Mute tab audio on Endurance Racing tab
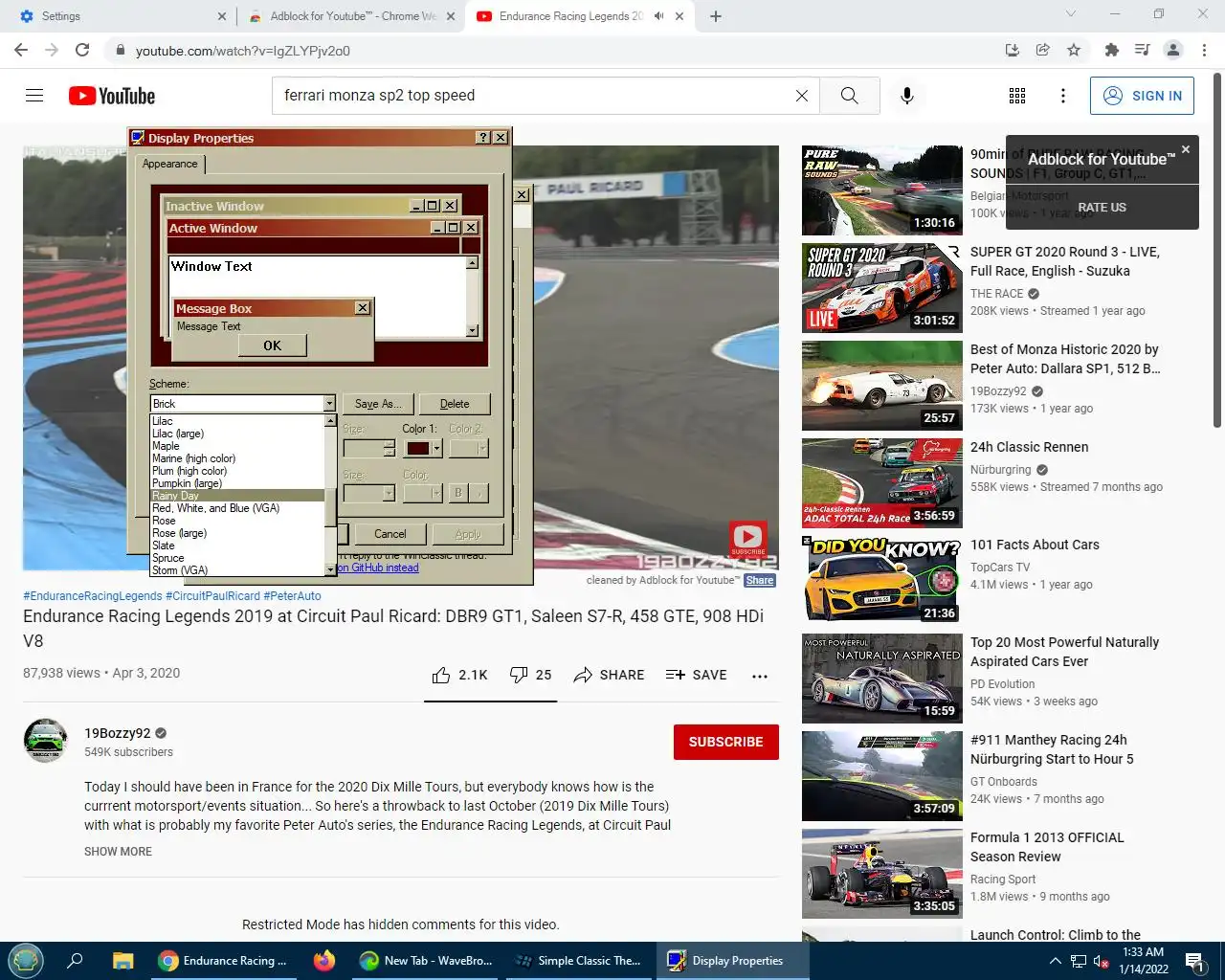The width and height of the screenshot is (1225, 980). (658, 16)
